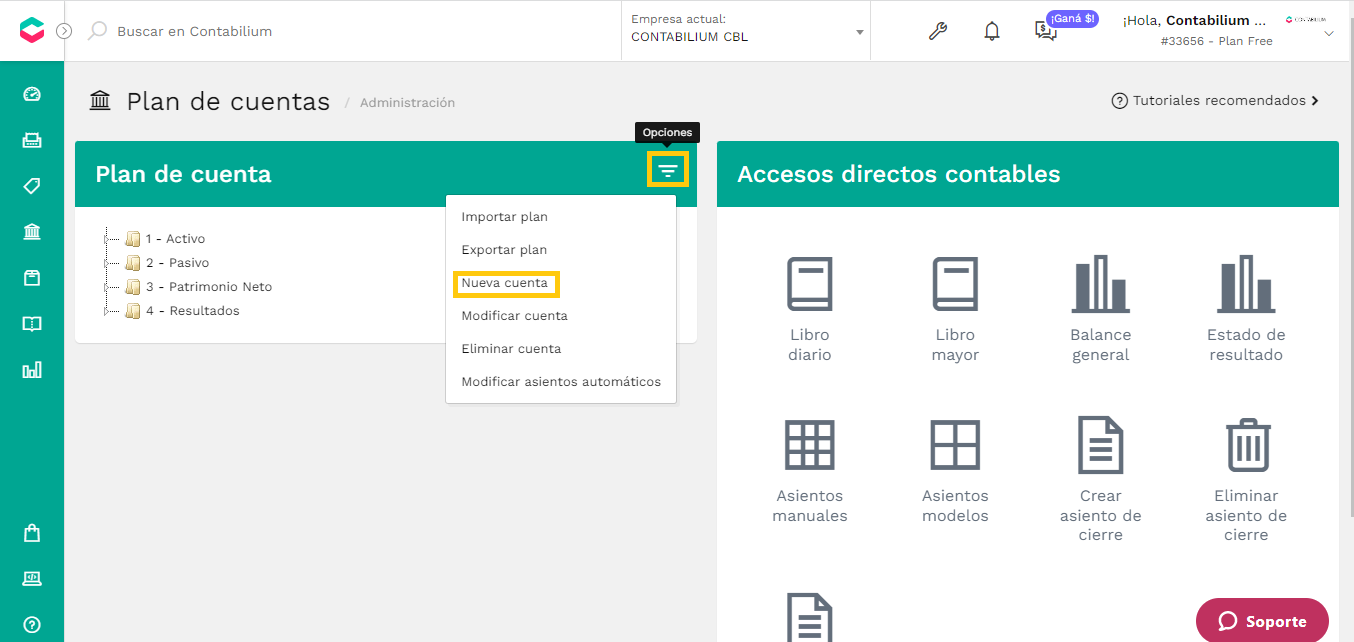Expand the sidebar with the arrow toggle
Screen dimensions: 1354x642
64,31
